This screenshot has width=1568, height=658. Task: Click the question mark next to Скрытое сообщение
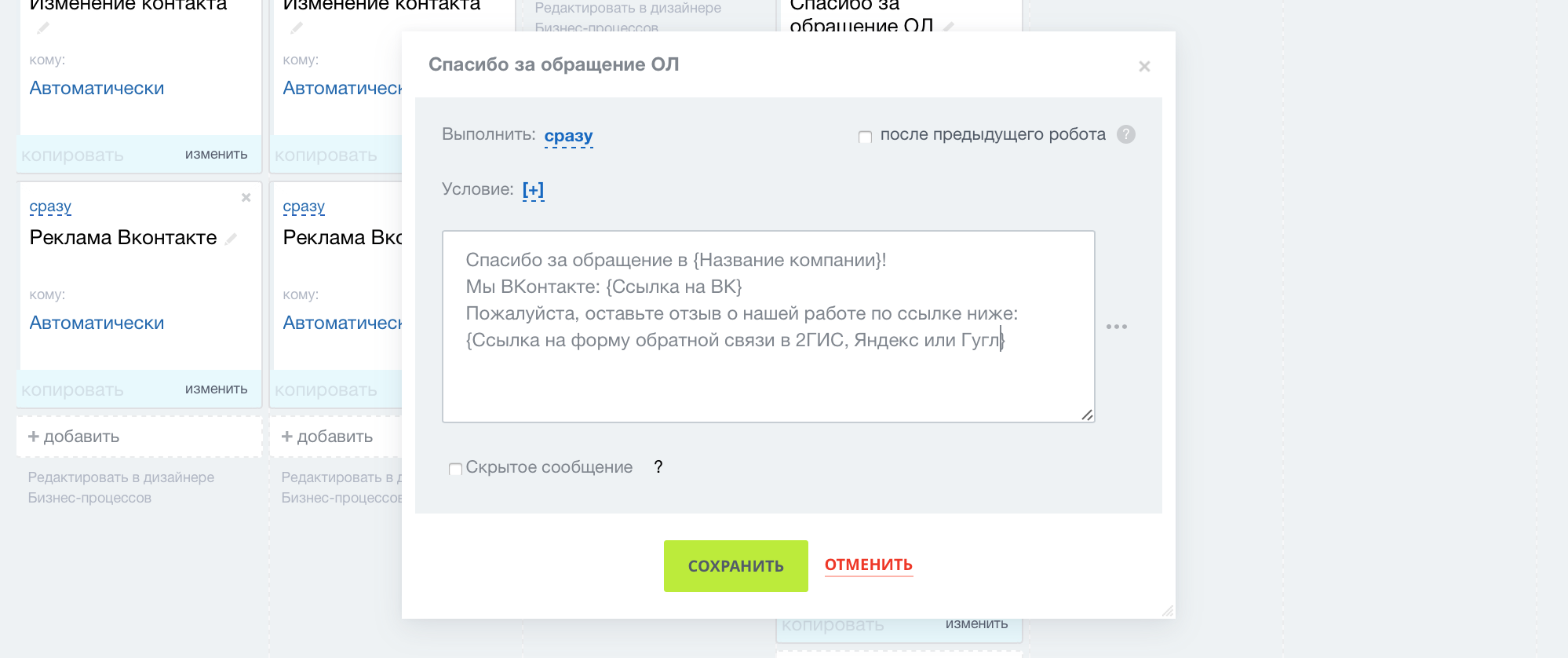658,467
